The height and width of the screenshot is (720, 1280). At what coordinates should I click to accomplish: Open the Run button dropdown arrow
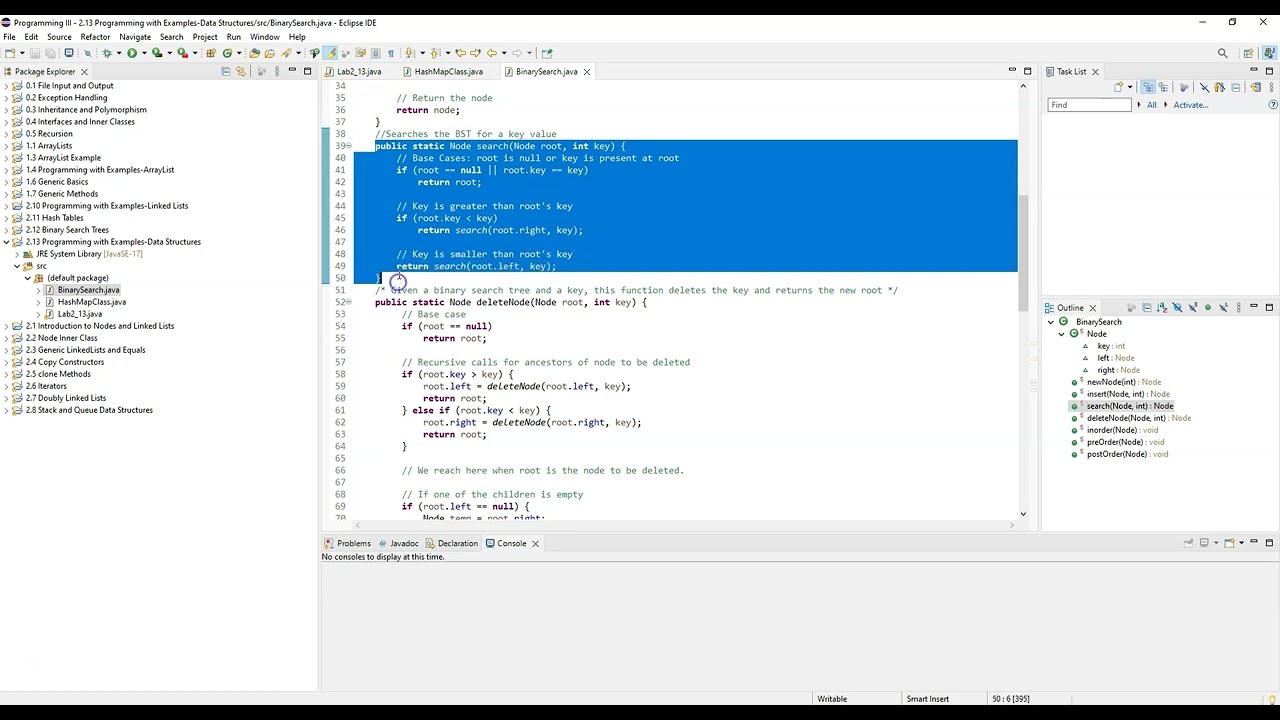(x=143, y=53)
